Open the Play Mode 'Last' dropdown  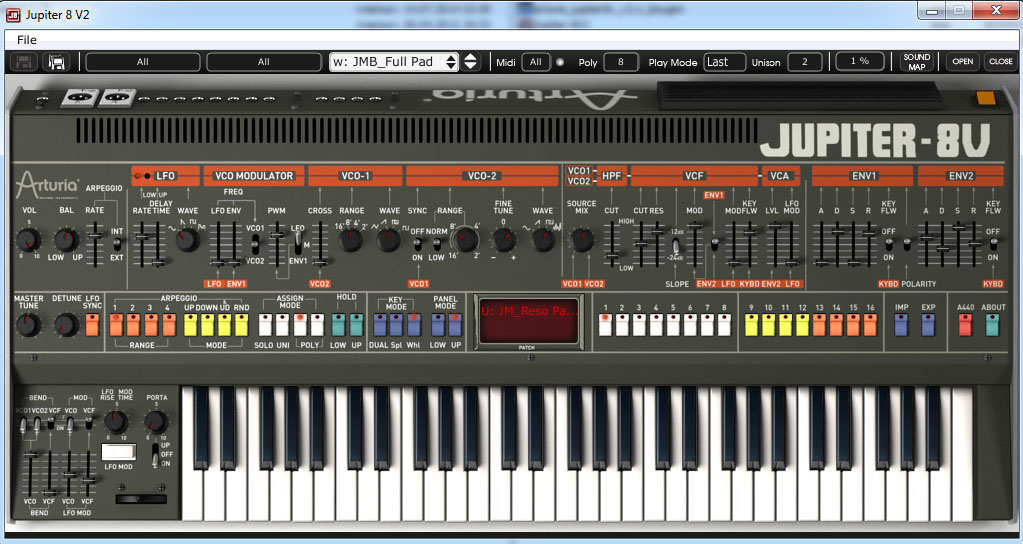point(724,62)
